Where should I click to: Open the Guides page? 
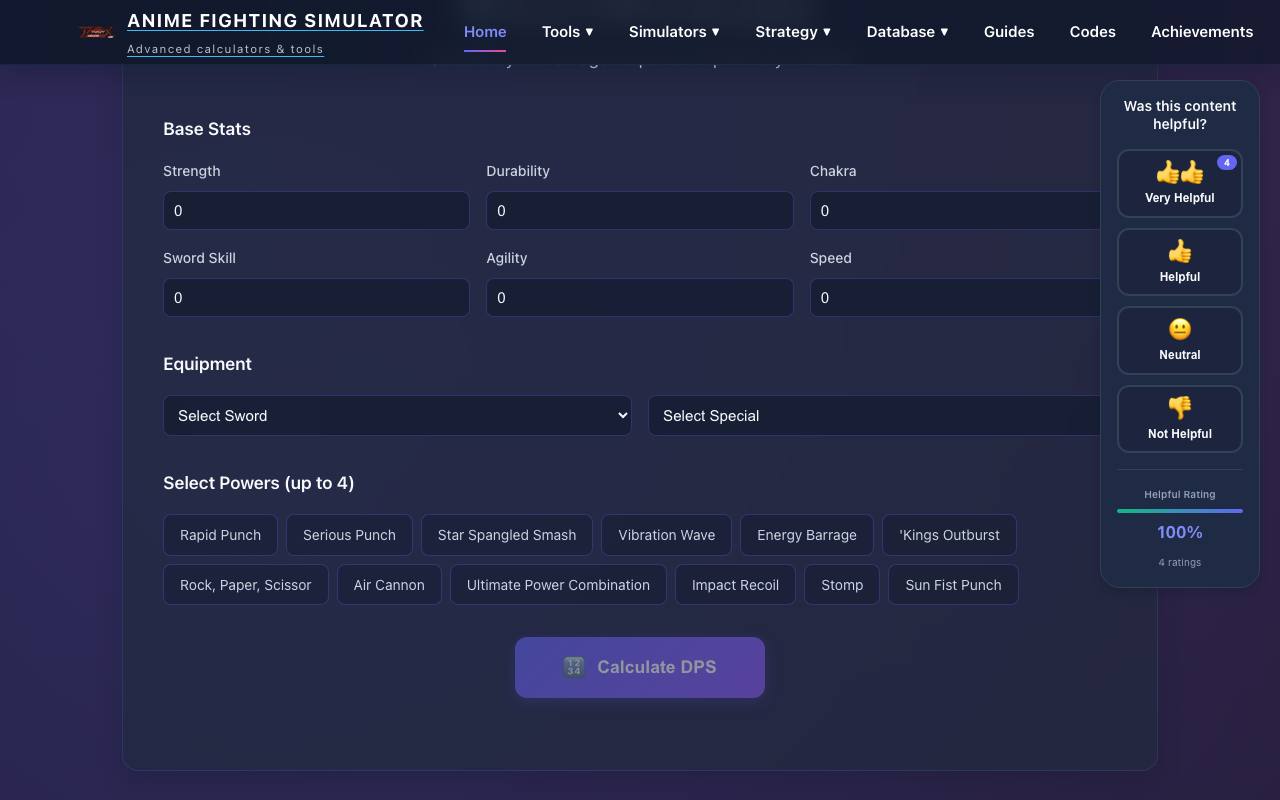coord(1009,32)
